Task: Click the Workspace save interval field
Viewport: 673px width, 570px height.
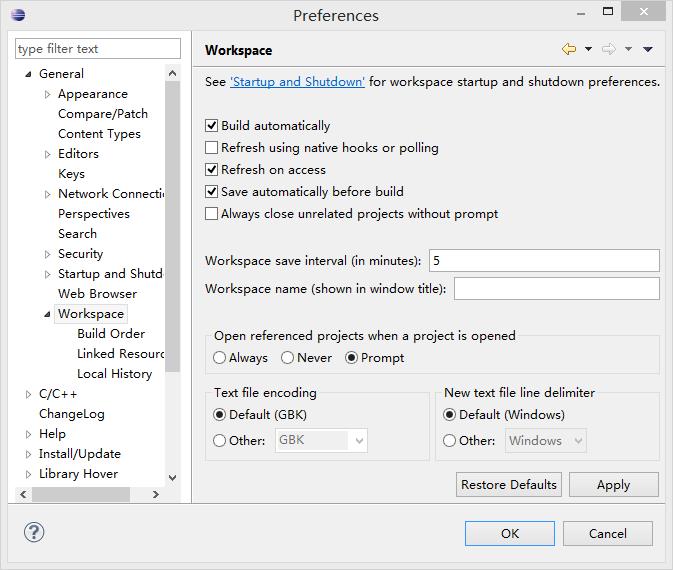Action: (544, 261)
